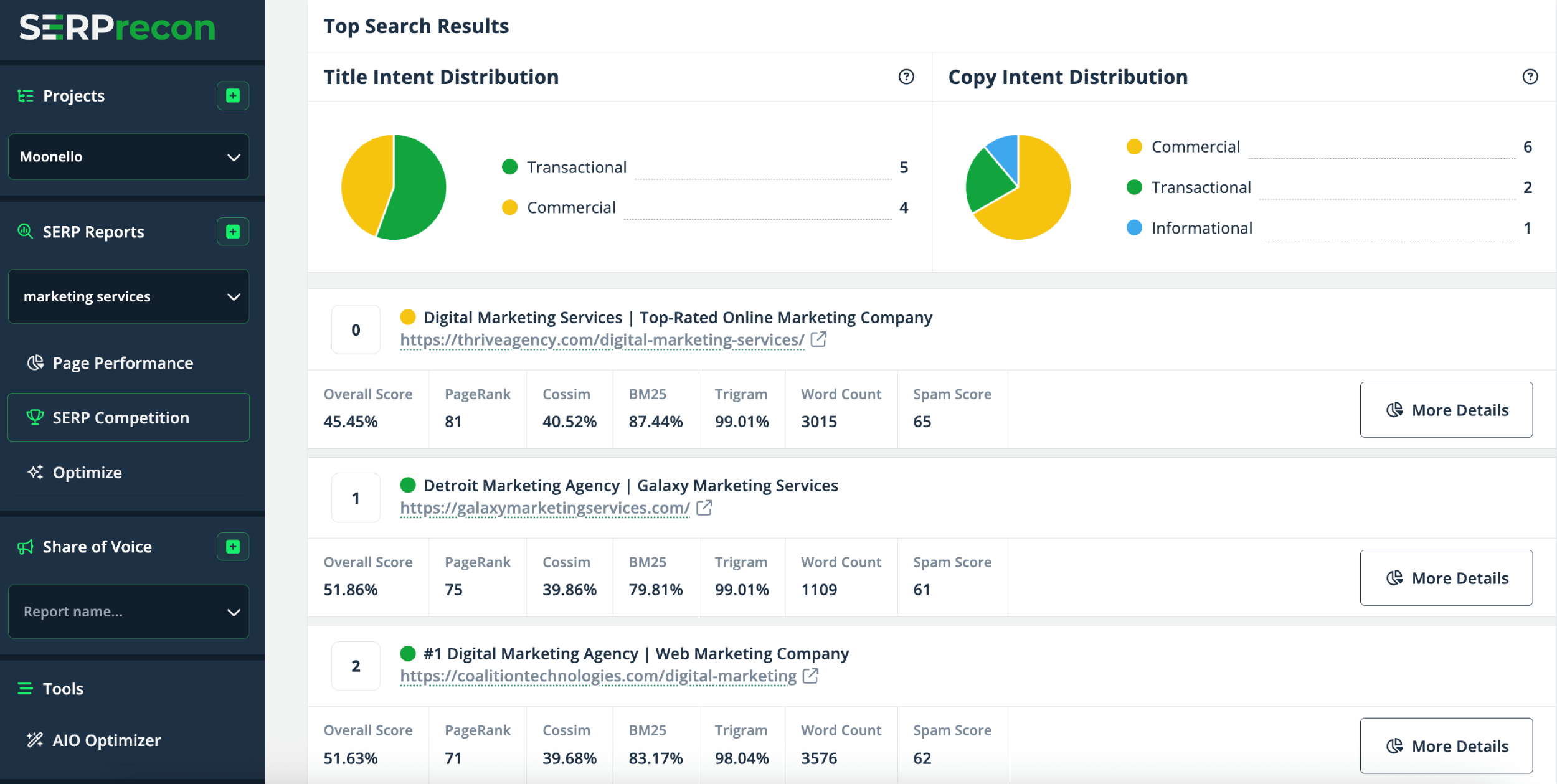This screenshot has height=784, width=1557.
Task: Open the marketing services report dropdown
Action: click(128, 296)
